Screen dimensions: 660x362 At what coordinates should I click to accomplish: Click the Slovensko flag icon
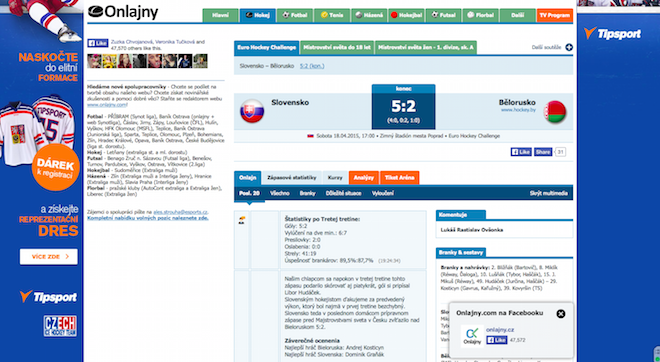coord(252,112)
